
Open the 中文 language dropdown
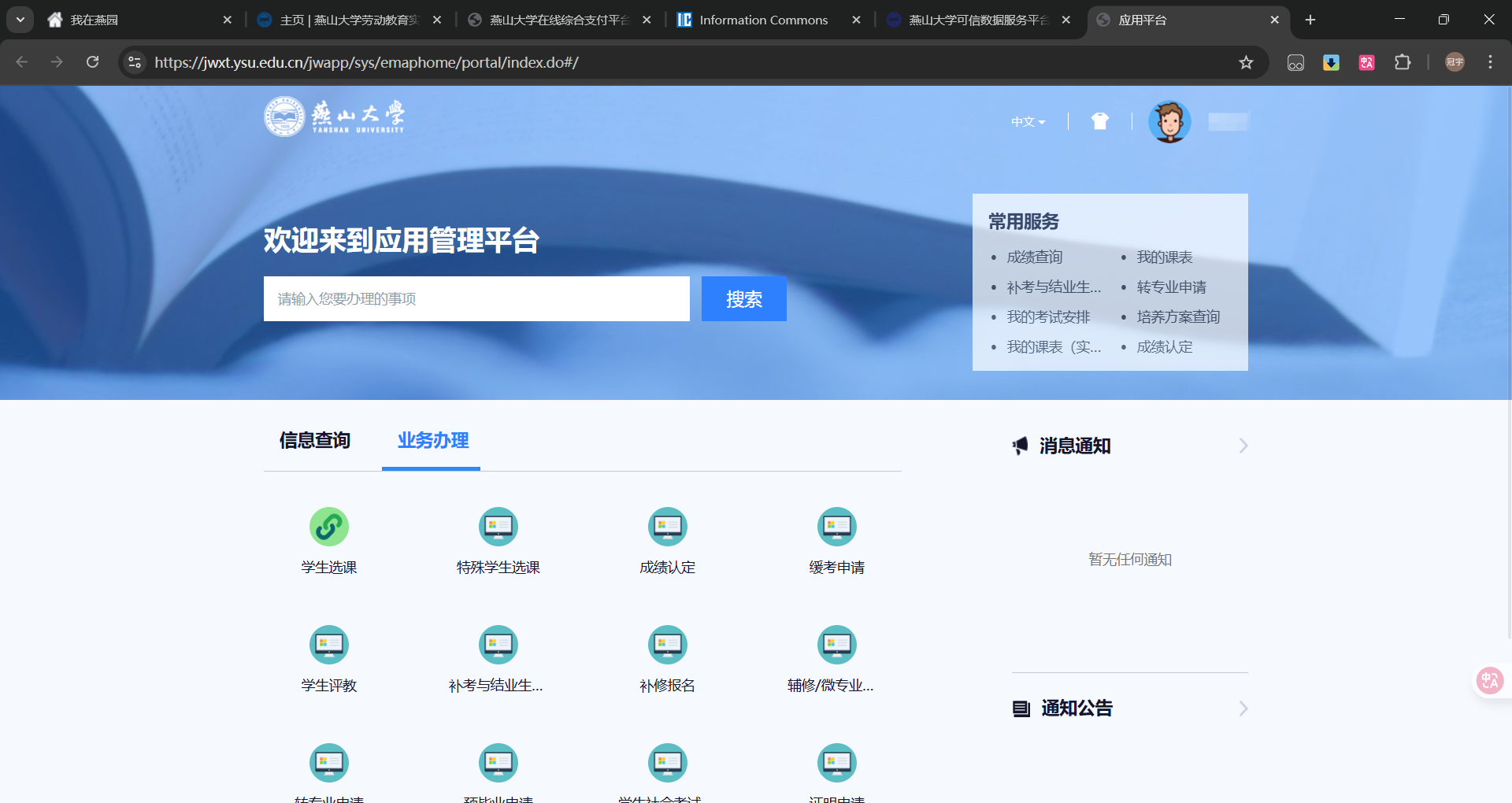coord(1027,121)
